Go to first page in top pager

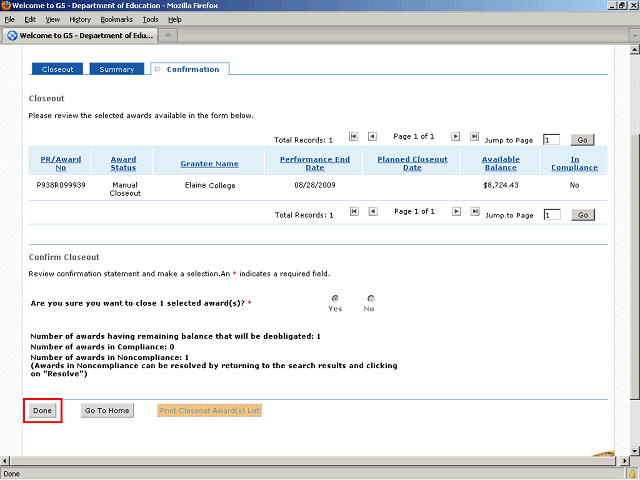click(353, 136)
